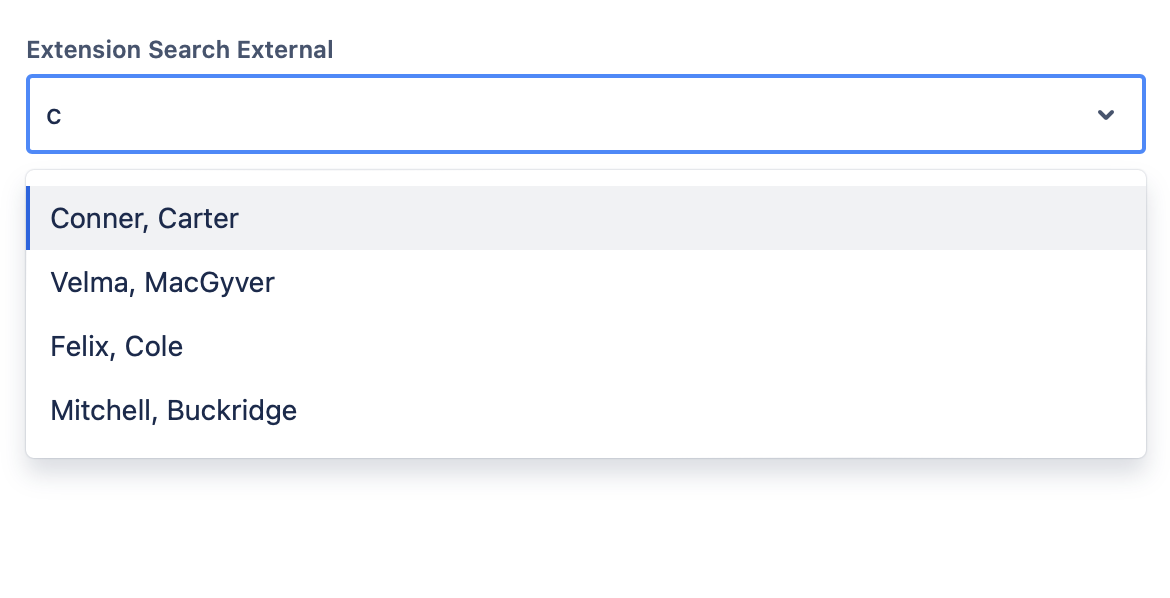
Task: Pick "Felix, Cole" in the dropdown
Action: click(116, 346)
